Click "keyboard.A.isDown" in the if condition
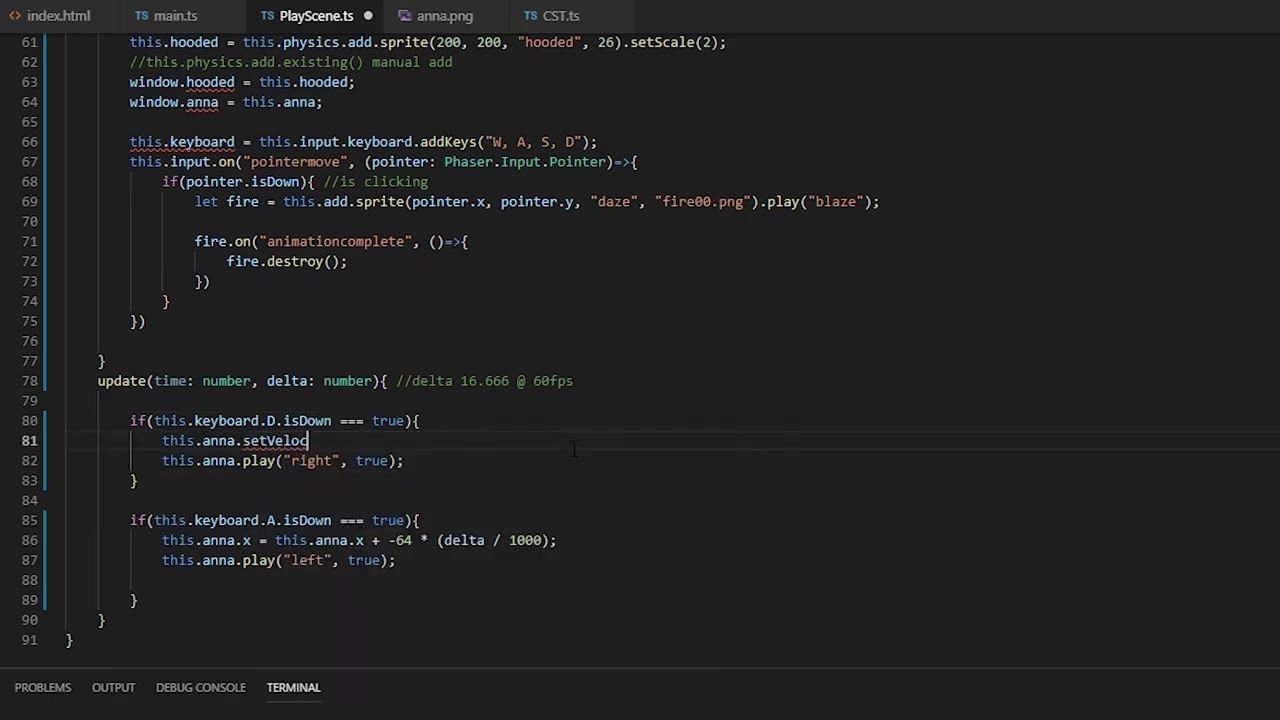1280x720 pixels. pos(263,521)
